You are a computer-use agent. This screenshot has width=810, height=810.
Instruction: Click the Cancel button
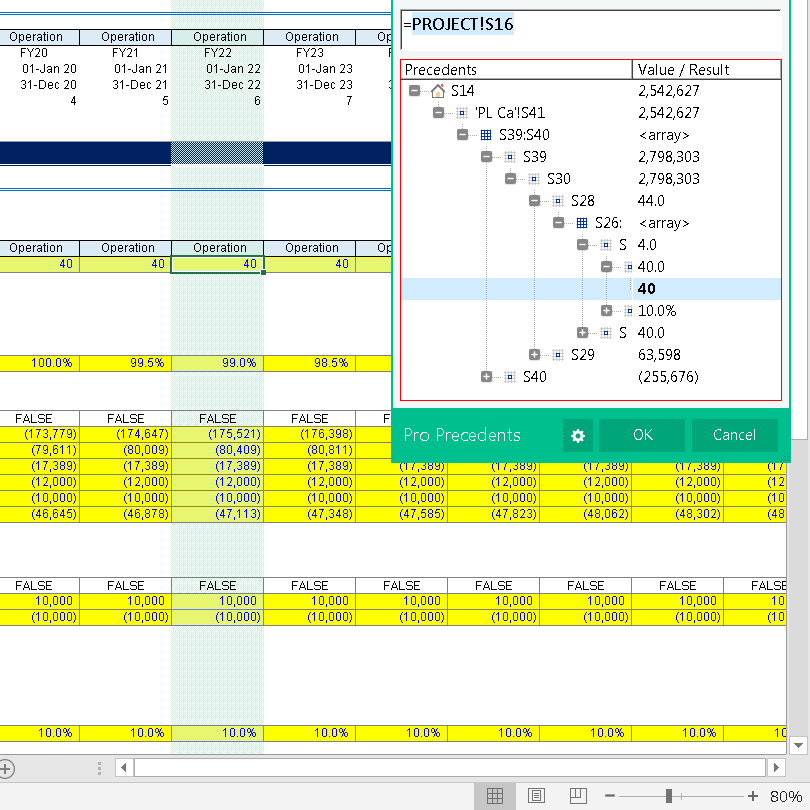pyautogui.click(x=735, y=435)
